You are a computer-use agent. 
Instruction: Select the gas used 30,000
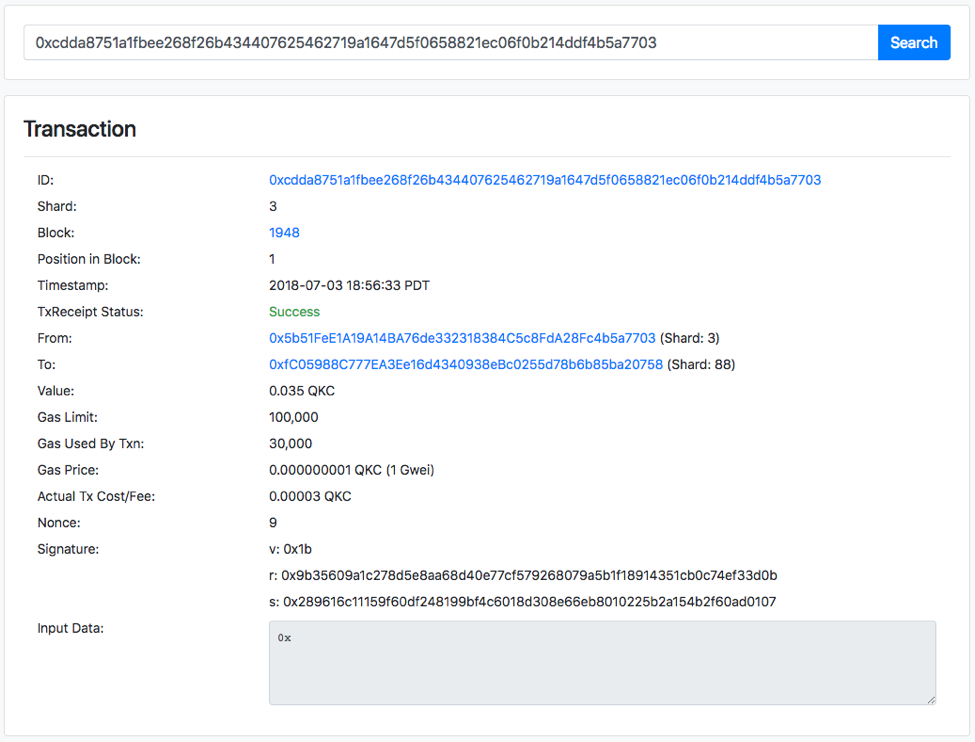point(290,443)
